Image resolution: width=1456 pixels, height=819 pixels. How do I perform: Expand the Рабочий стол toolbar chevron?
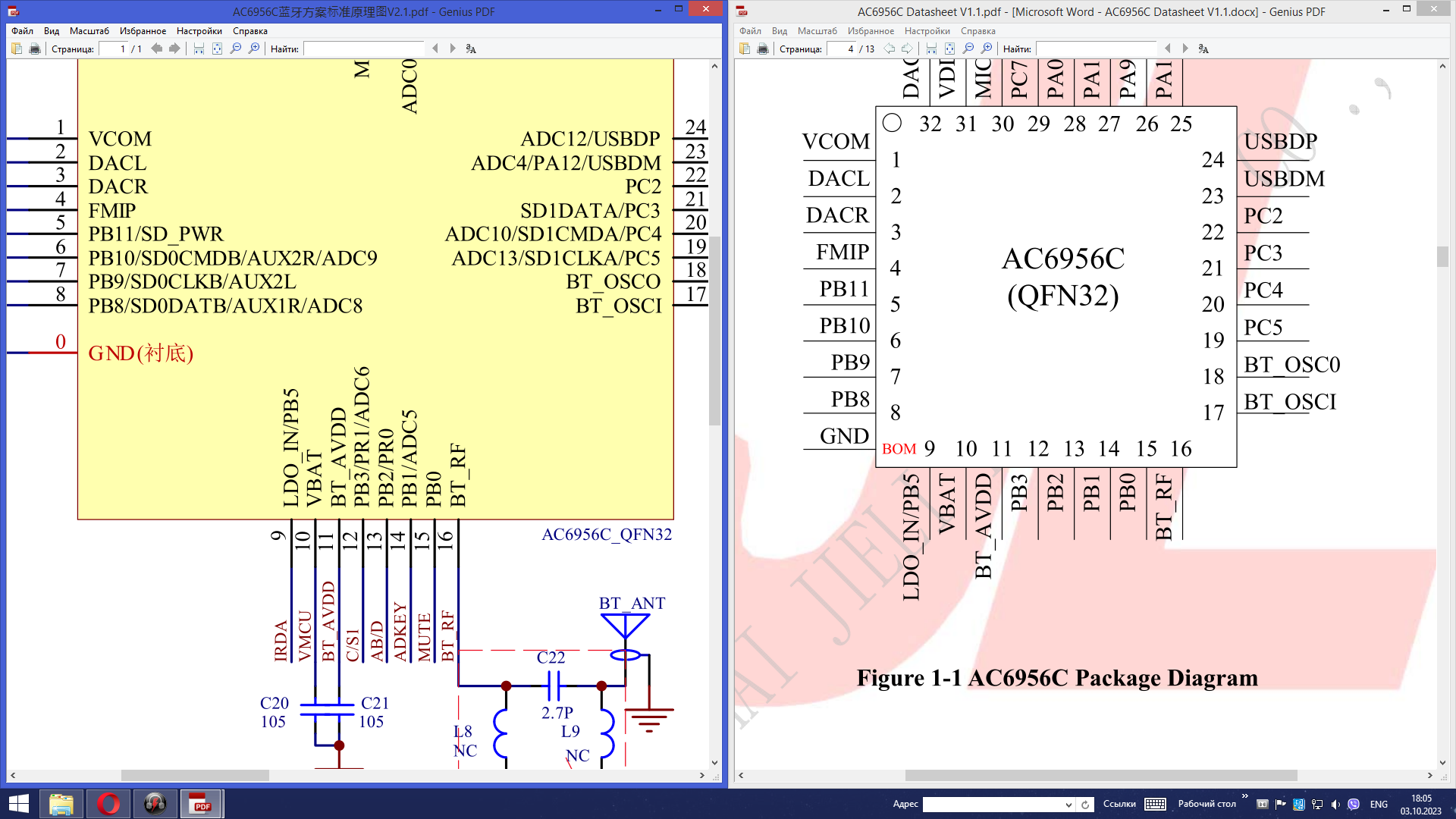(x=1244, y=796)
